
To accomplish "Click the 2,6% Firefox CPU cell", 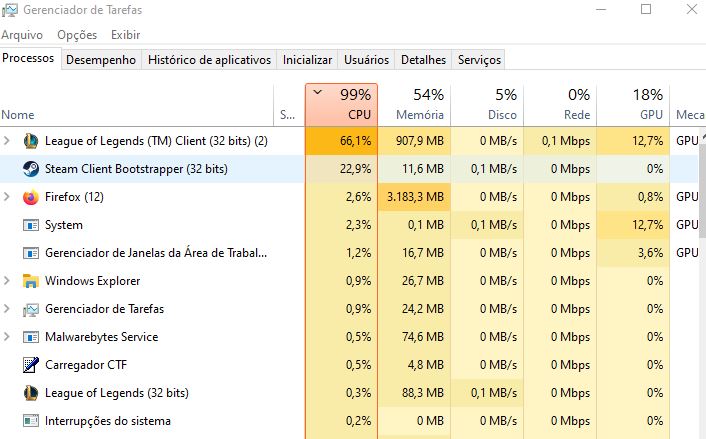I will click(341, 197).
